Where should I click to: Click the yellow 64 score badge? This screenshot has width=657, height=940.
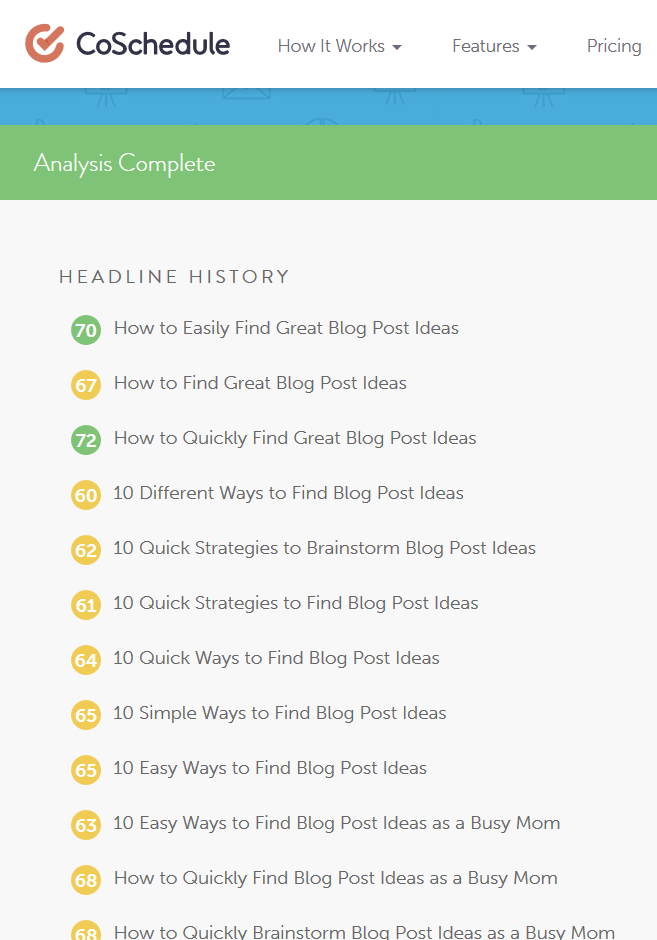(86, 660)
